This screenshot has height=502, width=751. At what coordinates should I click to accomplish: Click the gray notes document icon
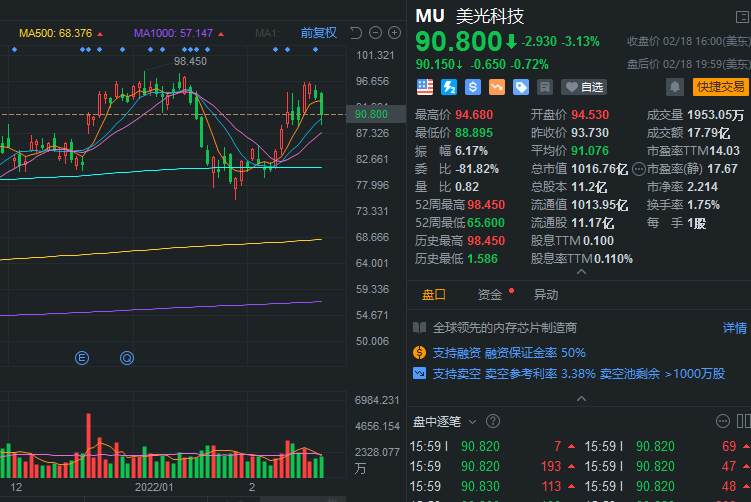[x=545, y=87]
